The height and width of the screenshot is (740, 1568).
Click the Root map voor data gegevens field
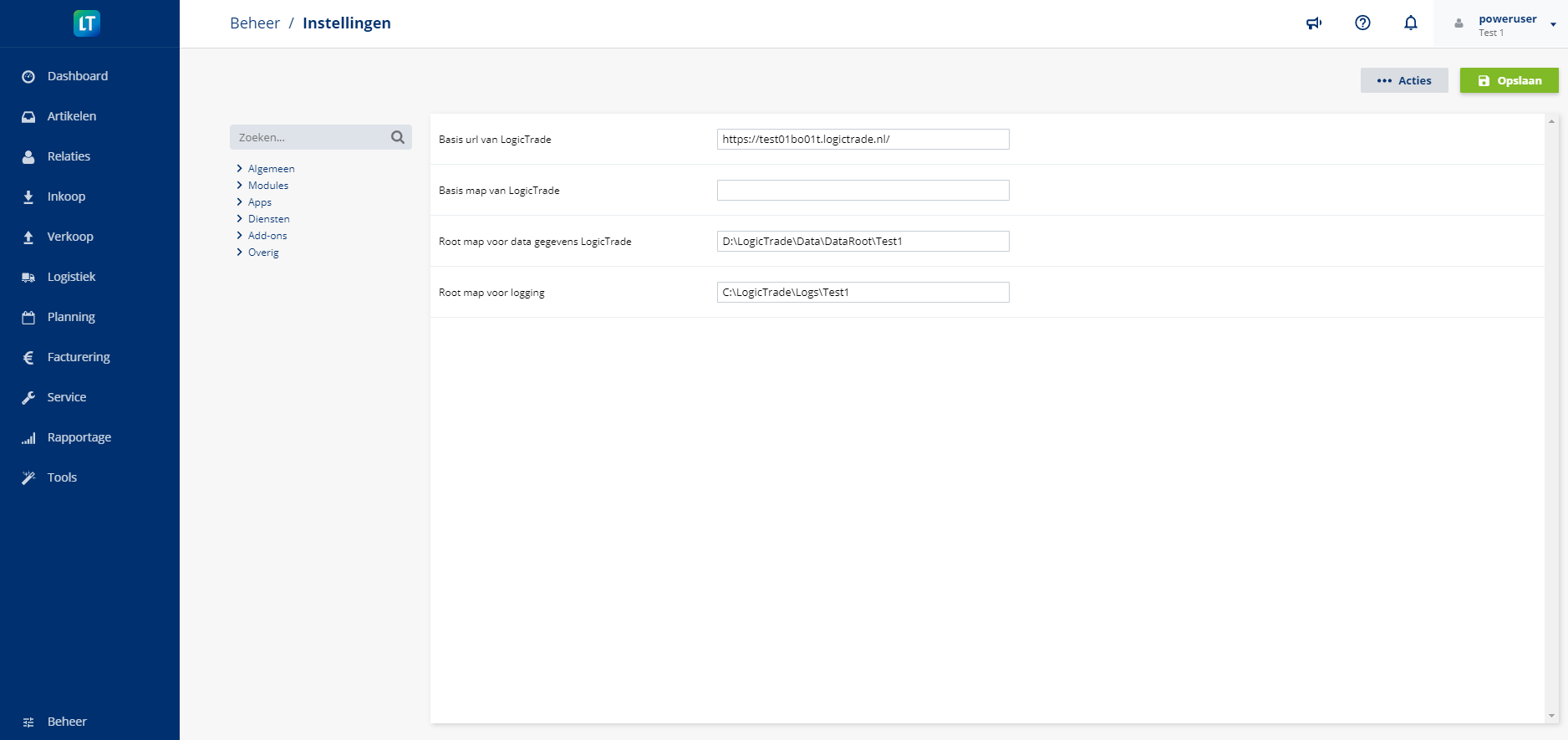pyautogui.click(x=863, y=241)
